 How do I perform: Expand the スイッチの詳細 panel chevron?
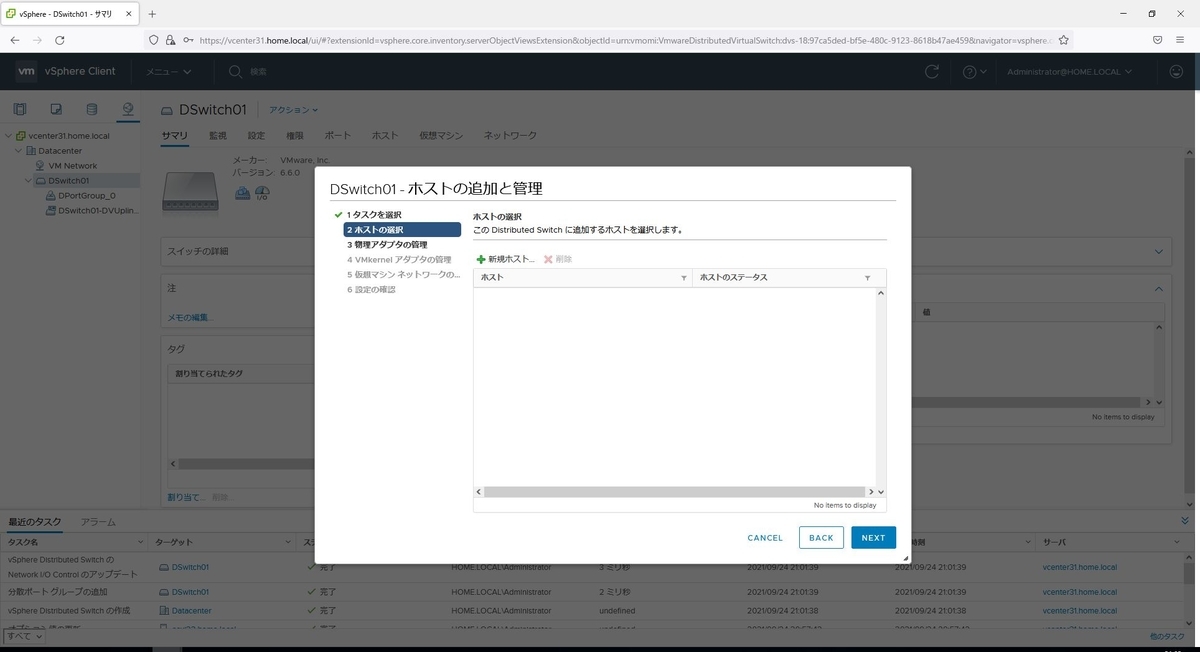coord(1159,251)
